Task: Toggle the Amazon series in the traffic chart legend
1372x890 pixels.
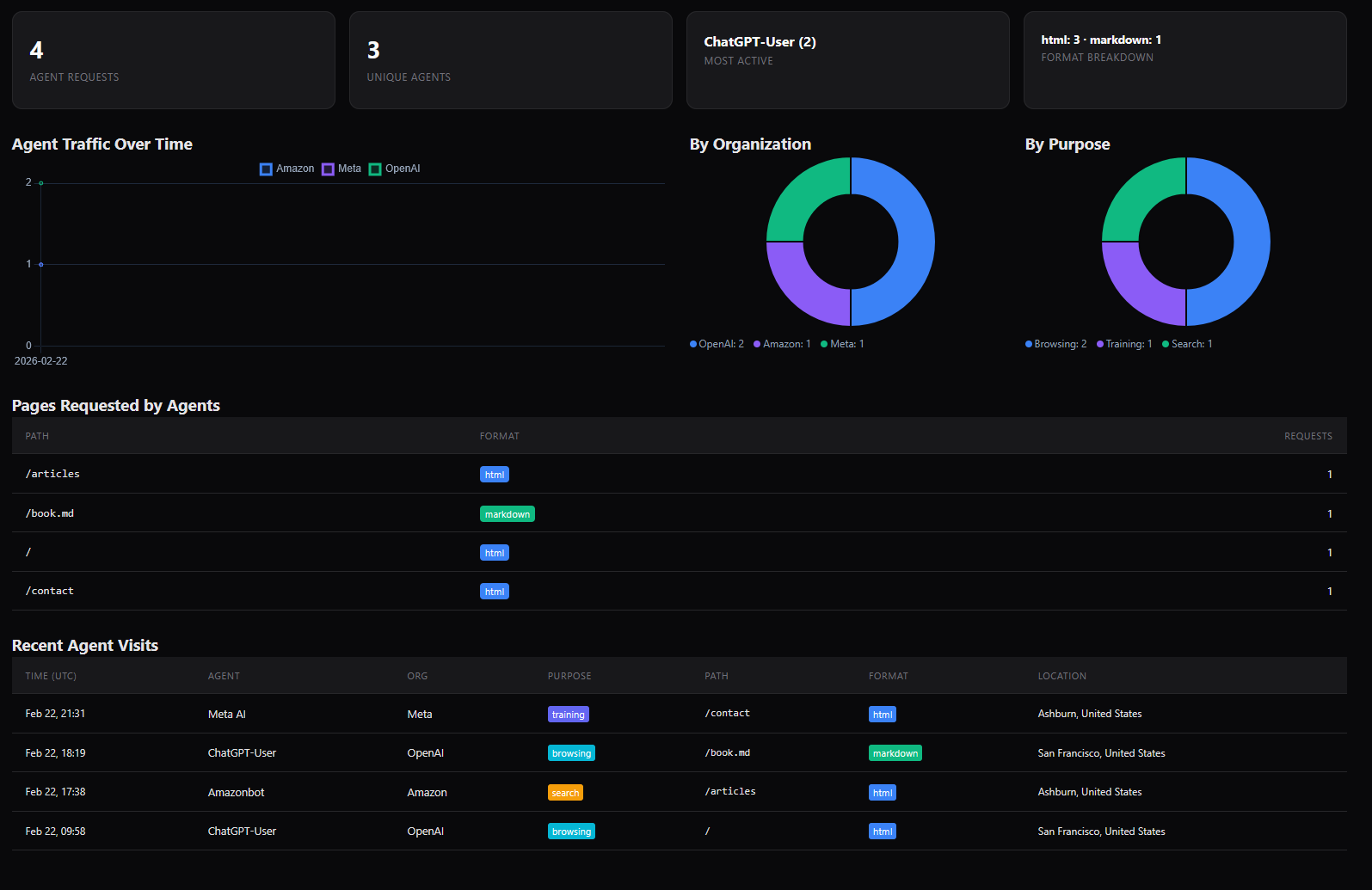Action: 286,169
